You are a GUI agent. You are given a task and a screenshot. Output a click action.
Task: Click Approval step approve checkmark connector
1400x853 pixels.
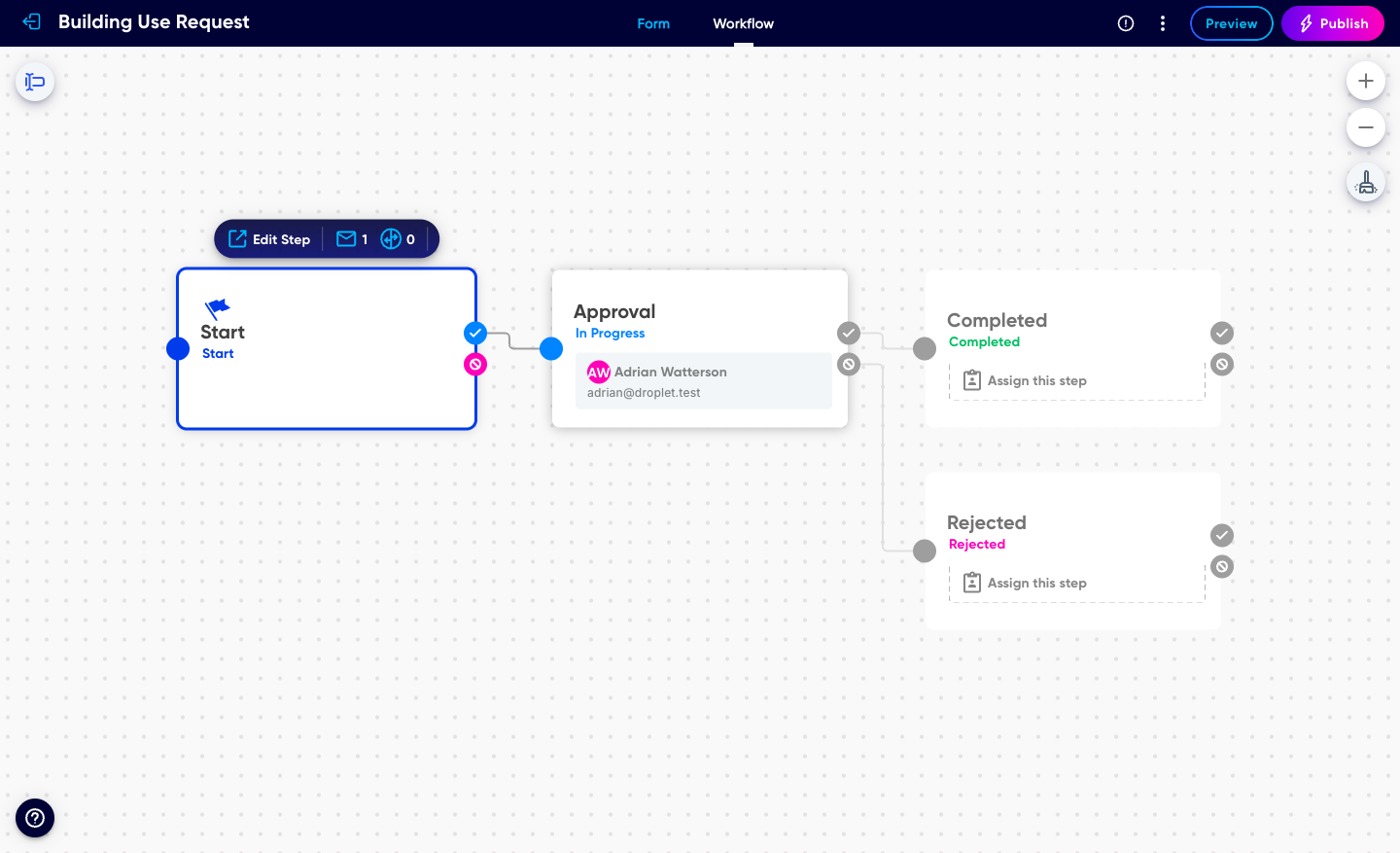click(849, 334)
